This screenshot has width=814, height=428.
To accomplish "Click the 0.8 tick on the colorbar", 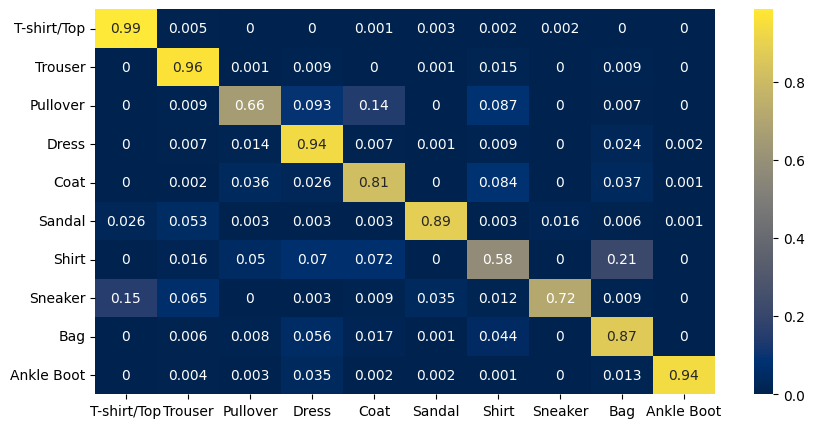I will pos(779,83).
